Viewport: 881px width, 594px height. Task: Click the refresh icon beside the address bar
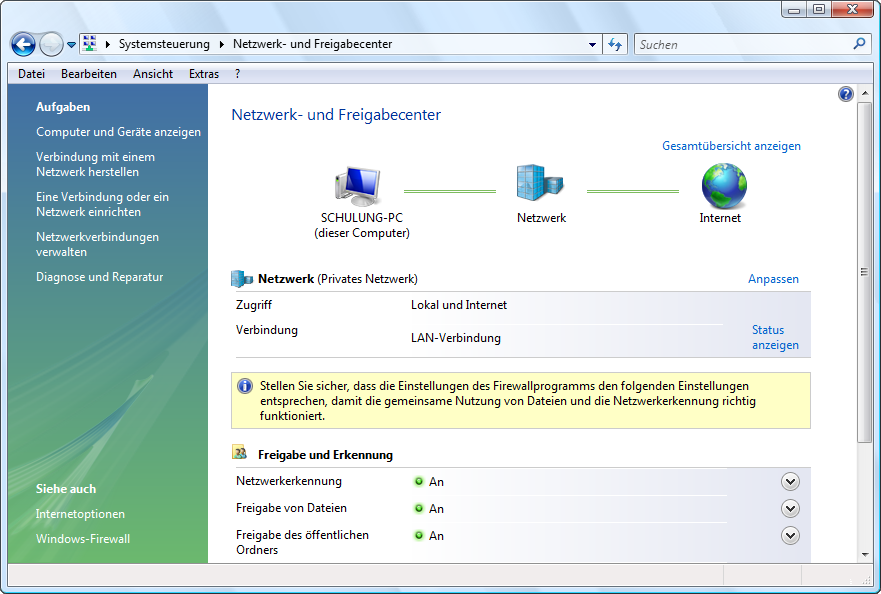click(615, 44)
